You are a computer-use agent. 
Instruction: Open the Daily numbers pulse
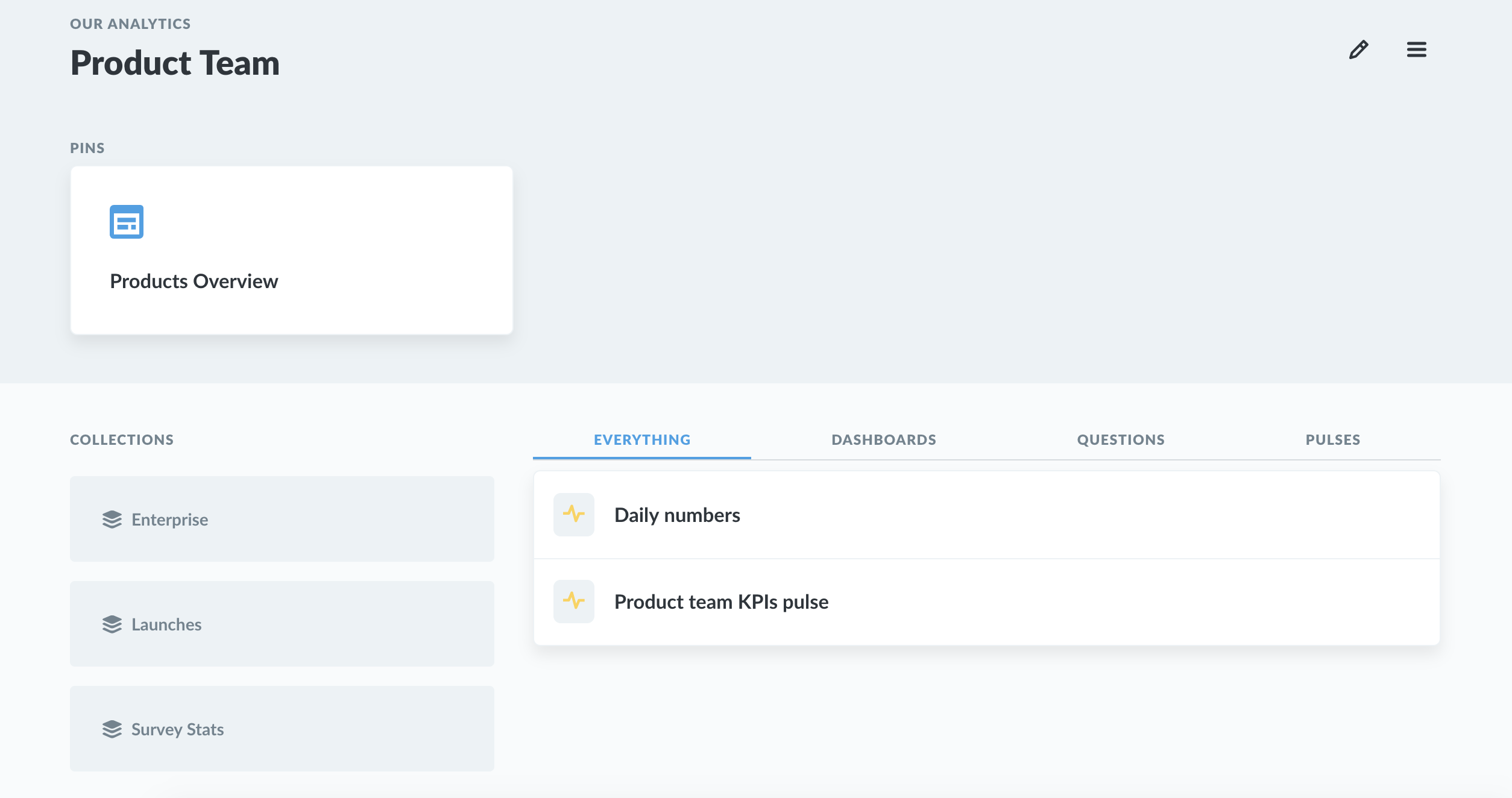[x=677, y=515]
